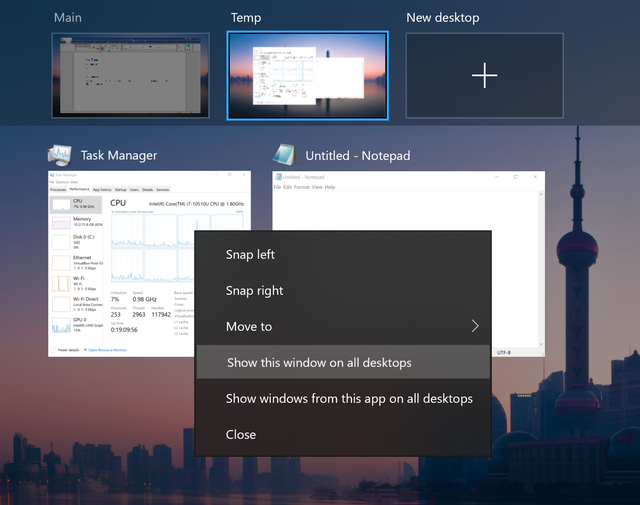Select the CPU graph item in Task Manager sidebar
The height and width of the screenshot is (505, 640).
coord(76,204)
